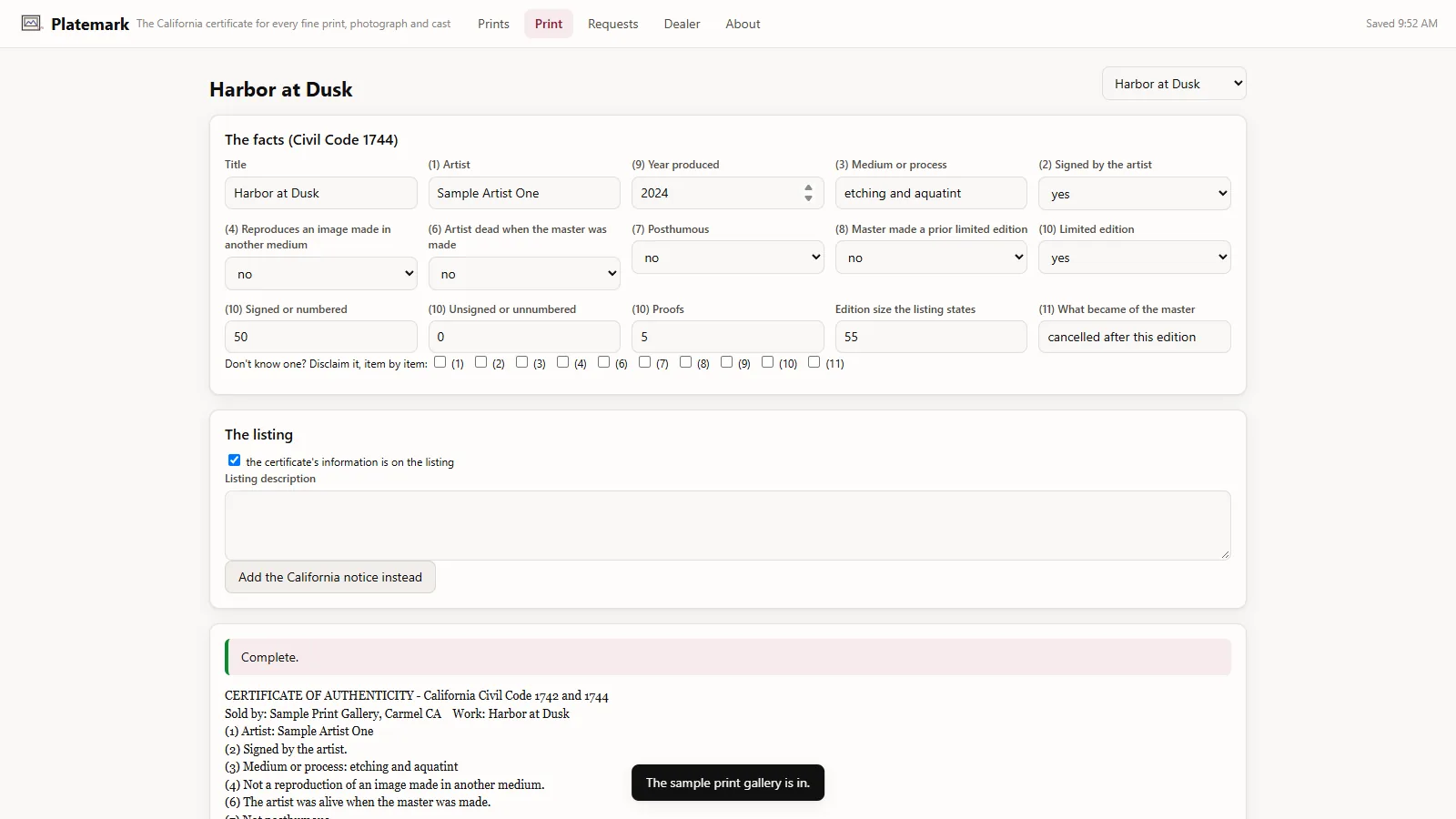The image size is (1456, 819).
Task: Click the '(2) Signed by the artist.' line
Action: [286, 750]
